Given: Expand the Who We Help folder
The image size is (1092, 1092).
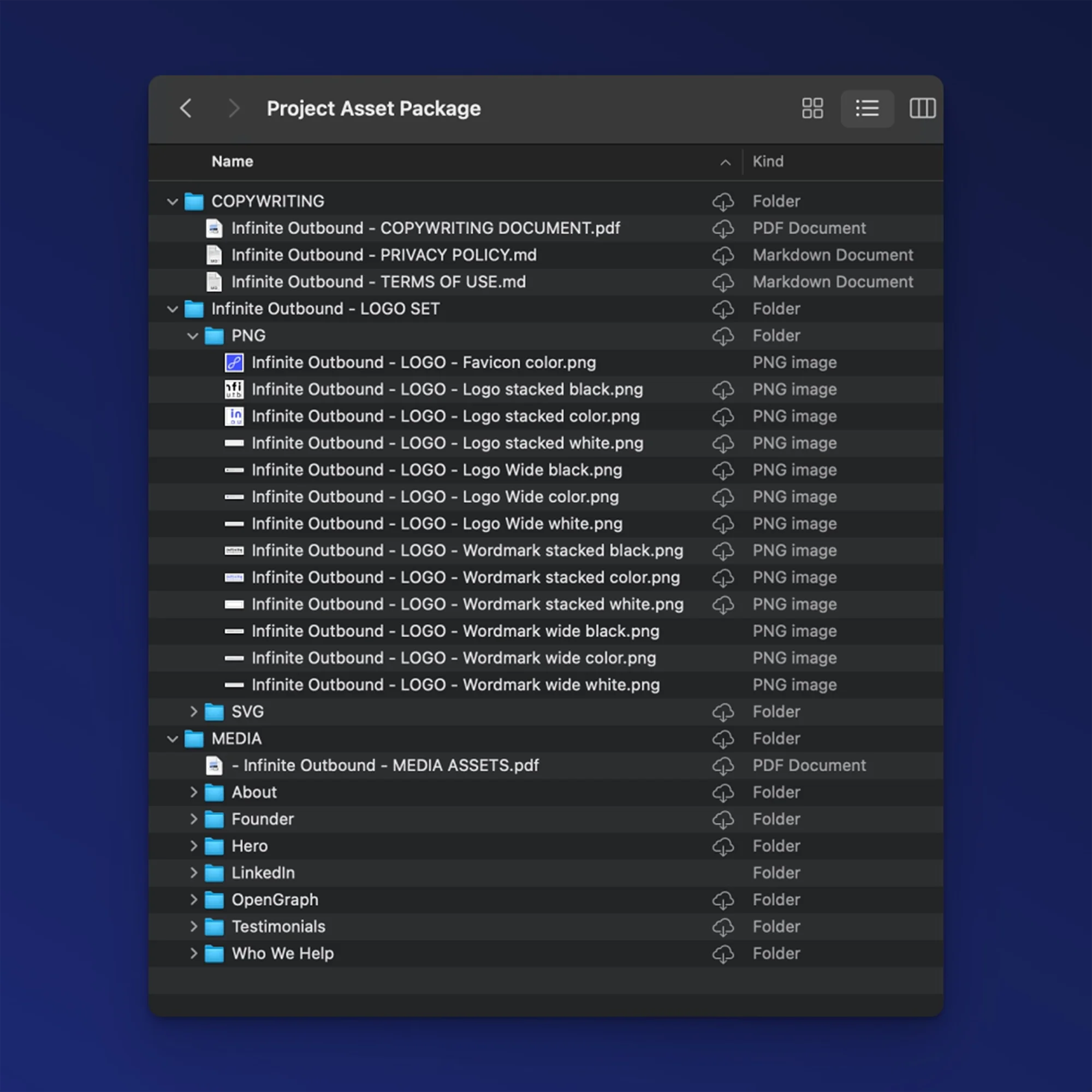Looking at the screenshot, I should pyautogui.click(x=193, y=953).
